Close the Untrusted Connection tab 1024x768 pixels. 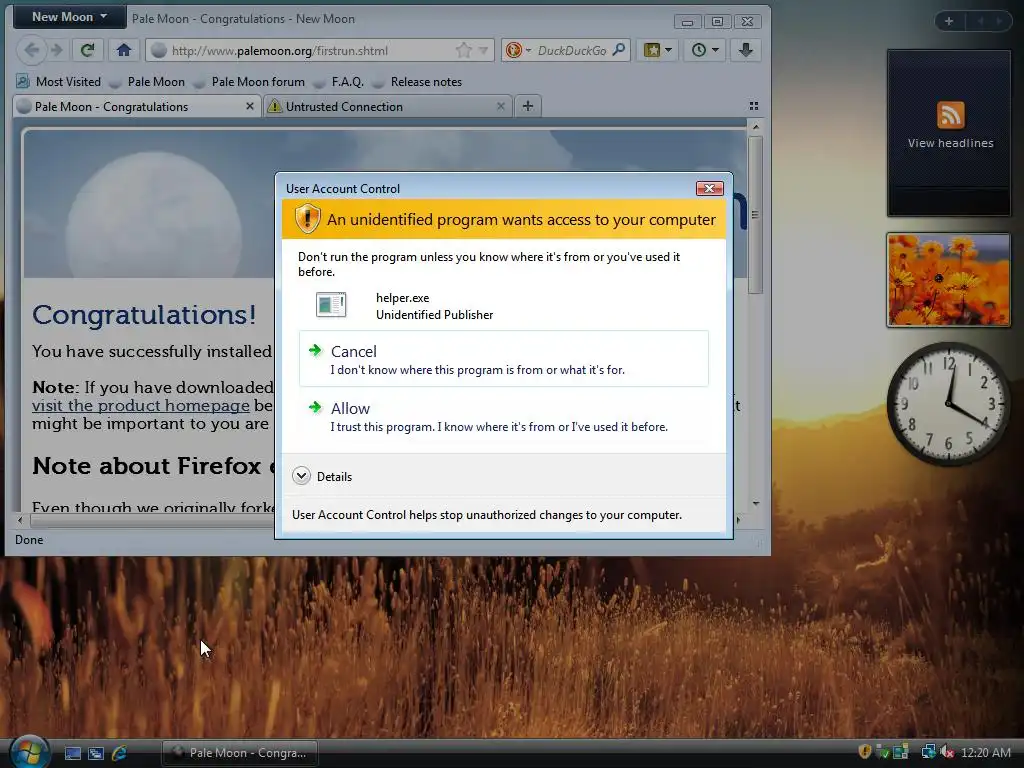[x=500, y=106]
